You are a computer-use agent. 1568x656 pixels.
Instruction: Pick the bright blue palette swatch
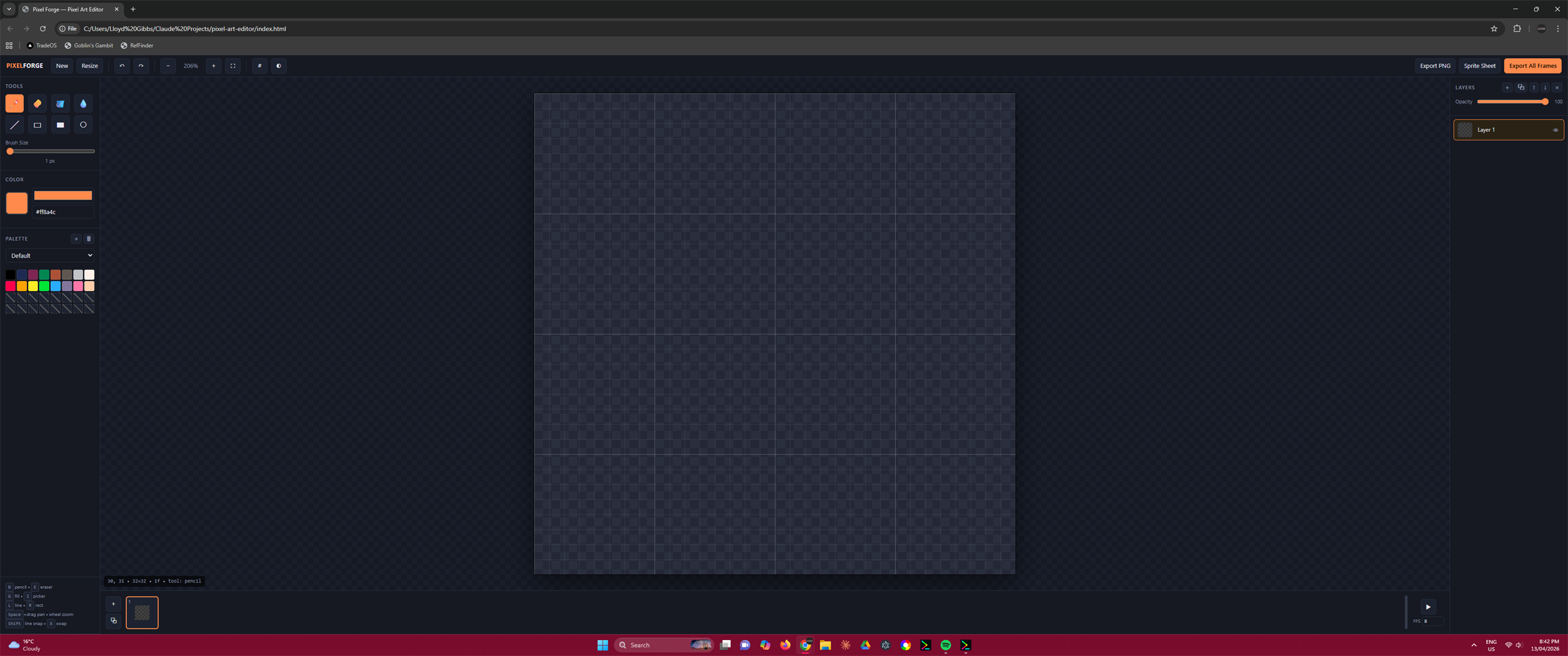click(56, 286)
